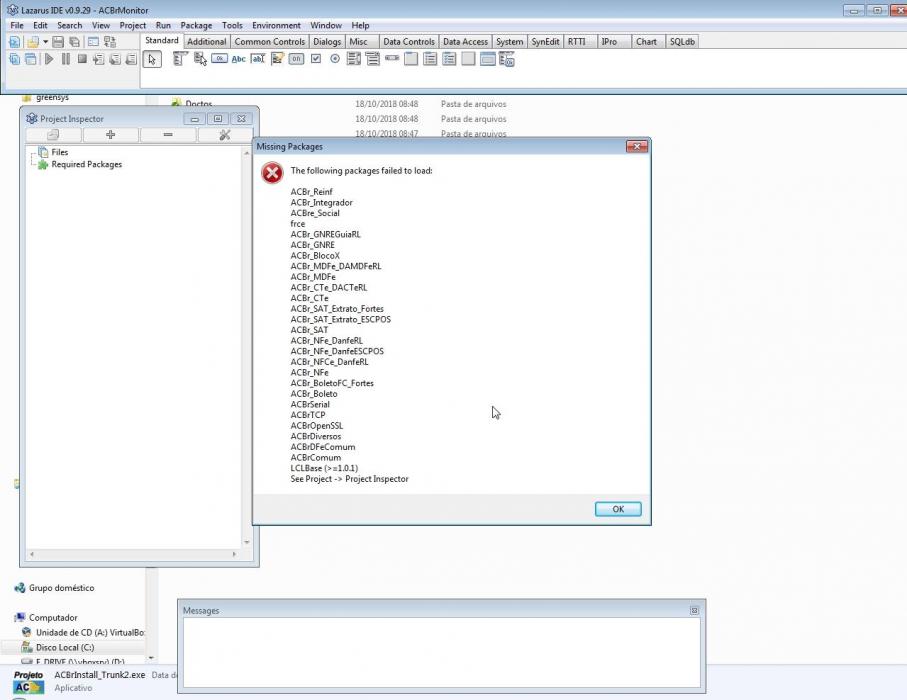Switch to the Data Access palette tab
The height and width of the screenshot is (700, 907).
coord(466,42)
